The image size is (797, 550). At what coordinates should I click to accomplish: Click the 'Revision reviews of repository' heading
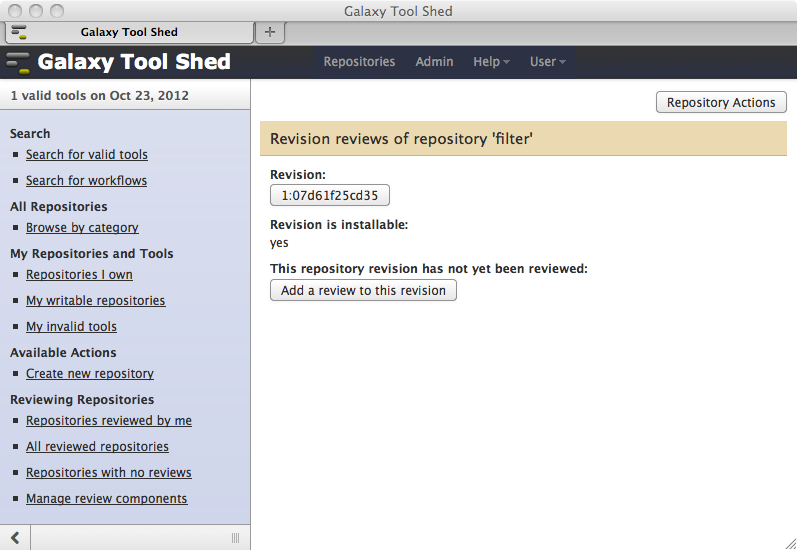(401, 139)
